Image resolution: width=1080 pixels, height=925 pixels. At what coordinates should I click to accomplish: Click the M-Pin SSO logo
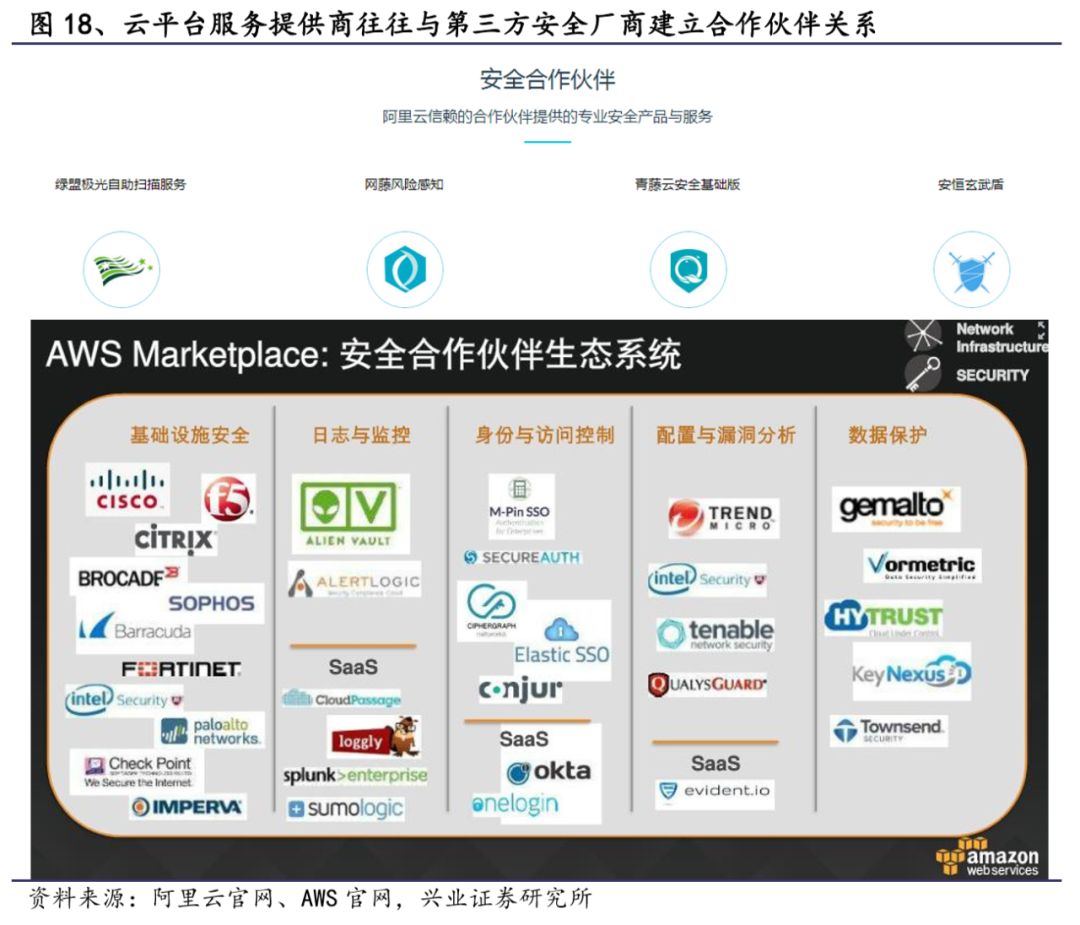(521, 506)
